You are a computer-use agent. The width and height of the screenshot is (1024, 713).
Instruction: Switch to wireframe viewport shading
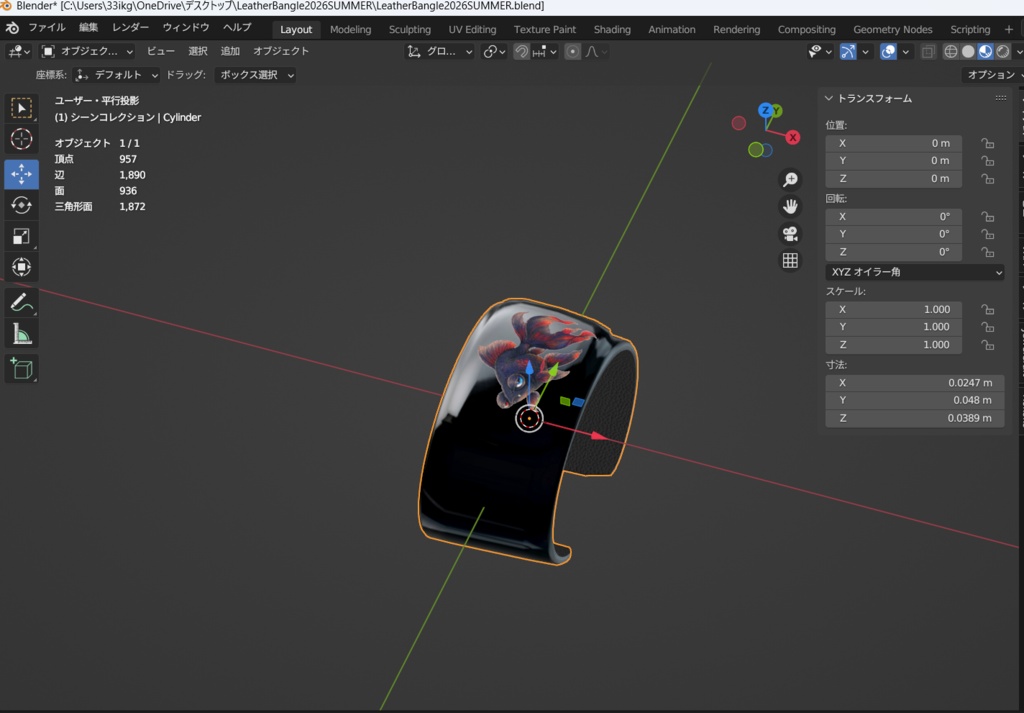coord(951,52)
